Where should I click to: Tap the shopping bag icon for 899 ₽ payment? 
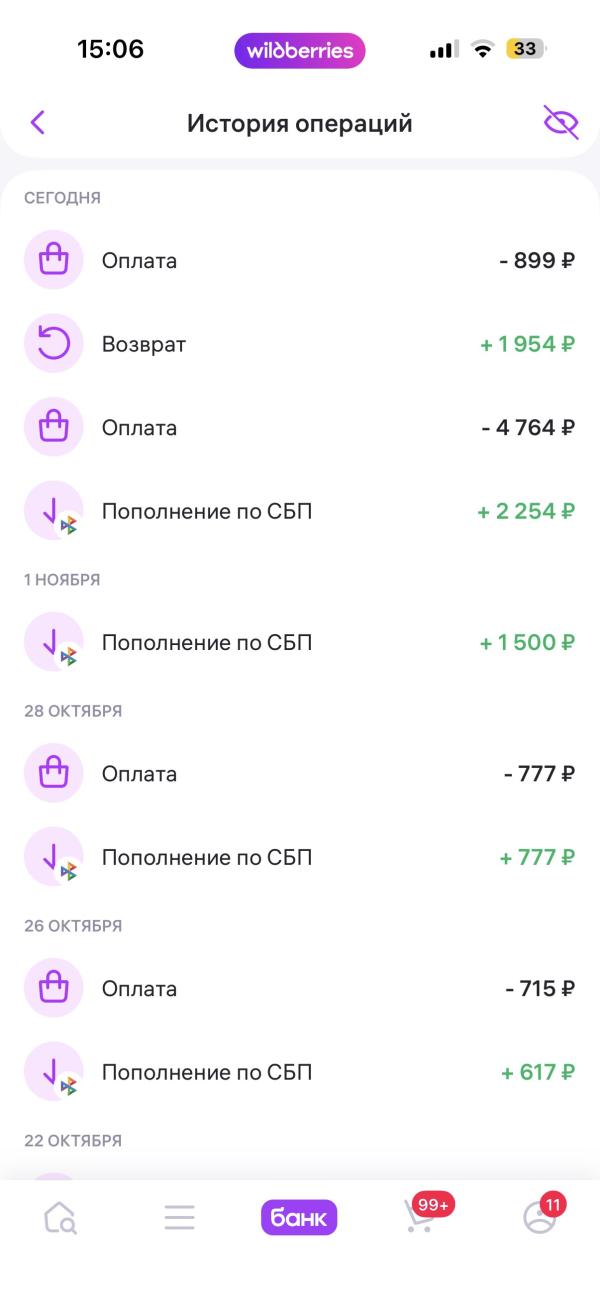pyautogui.click(x=54, y=261)
